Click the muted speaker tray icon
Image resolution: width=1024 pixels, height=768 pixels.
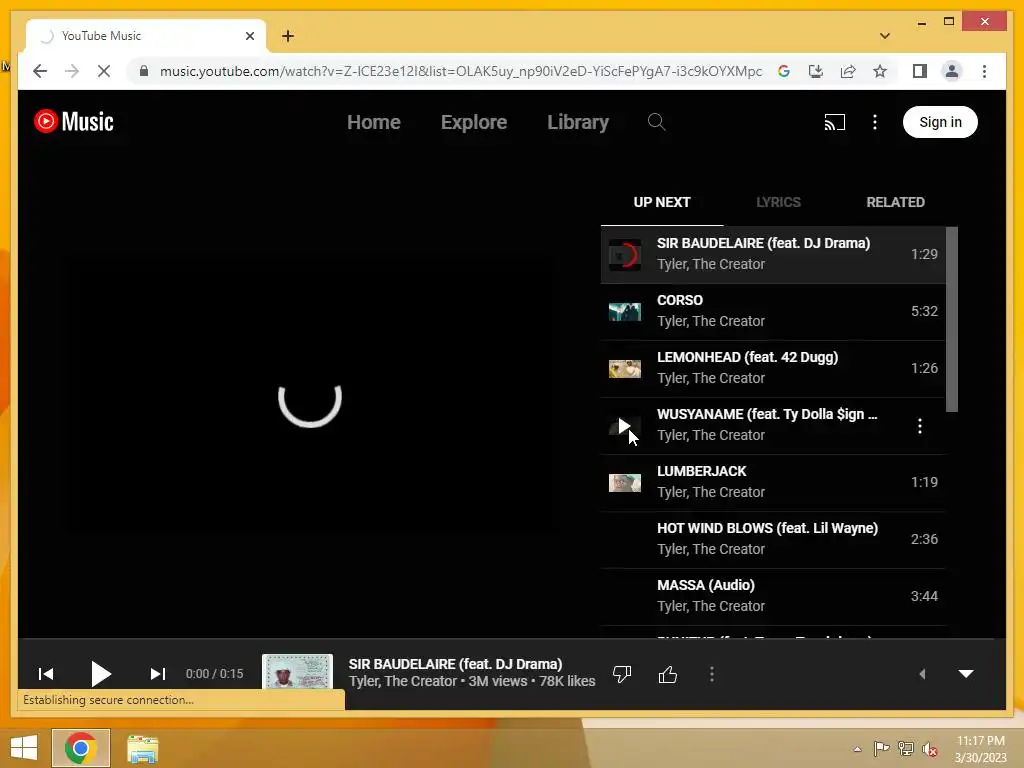pos(929,749)
